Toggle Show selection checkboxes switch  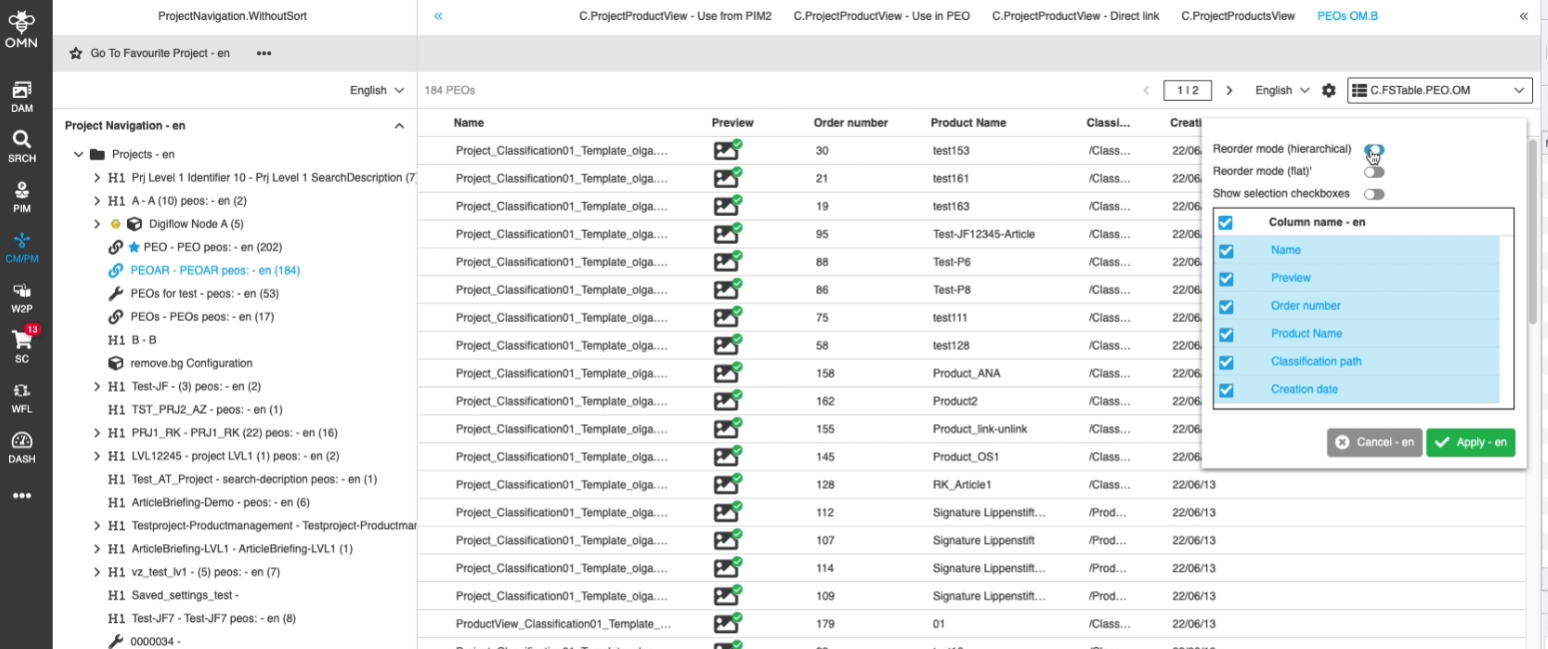[x=1374, y=194]
